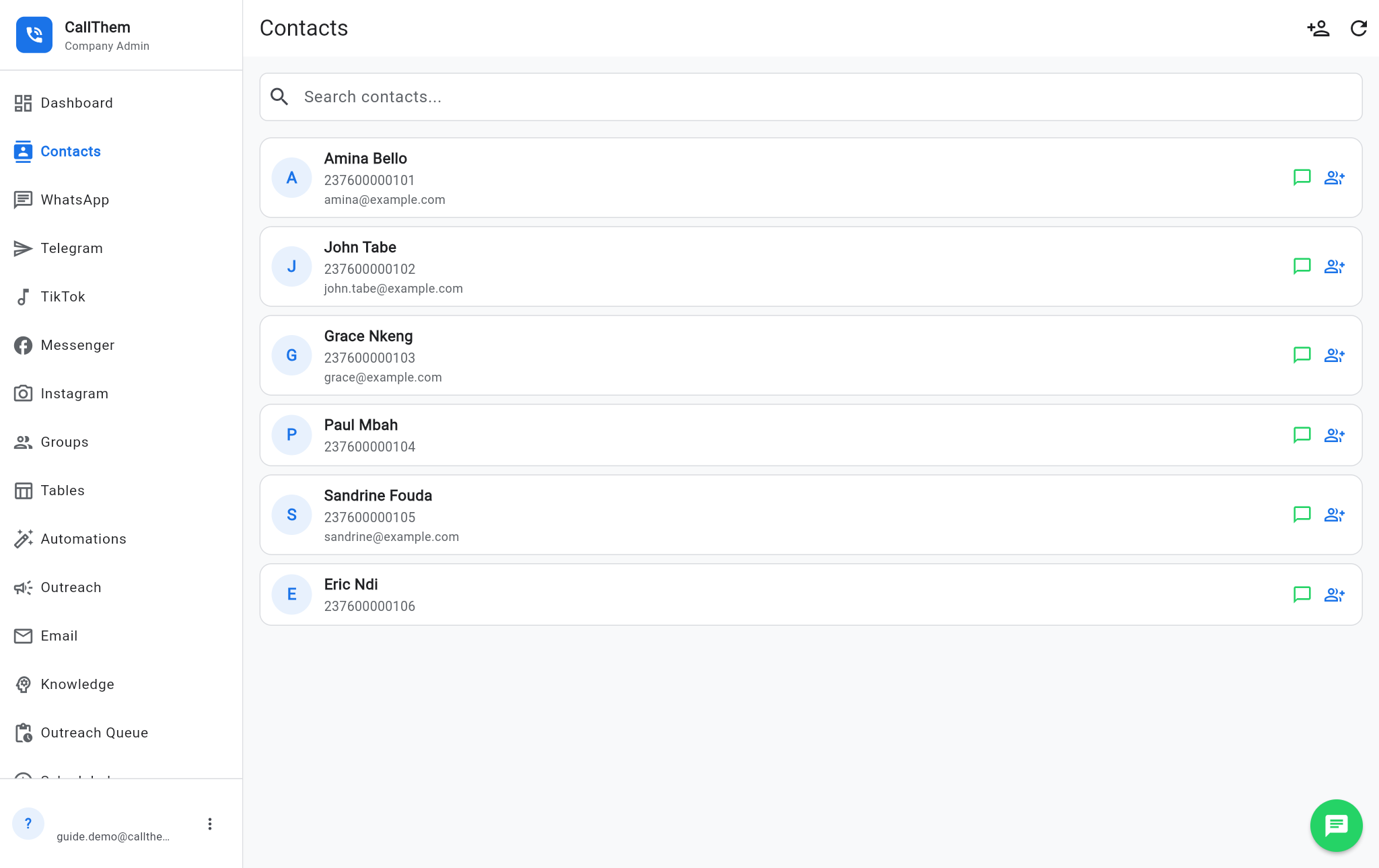
Task: Click the guide.demo@callthe... account email
Action: pos(113,836)
